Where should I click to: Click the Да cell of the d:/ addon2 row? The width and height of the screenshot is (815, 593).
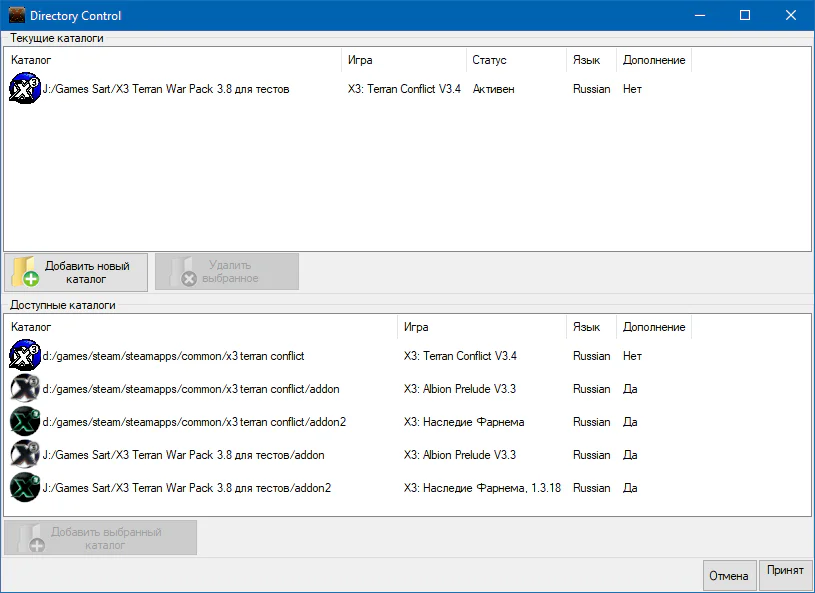tap(630, 422)
